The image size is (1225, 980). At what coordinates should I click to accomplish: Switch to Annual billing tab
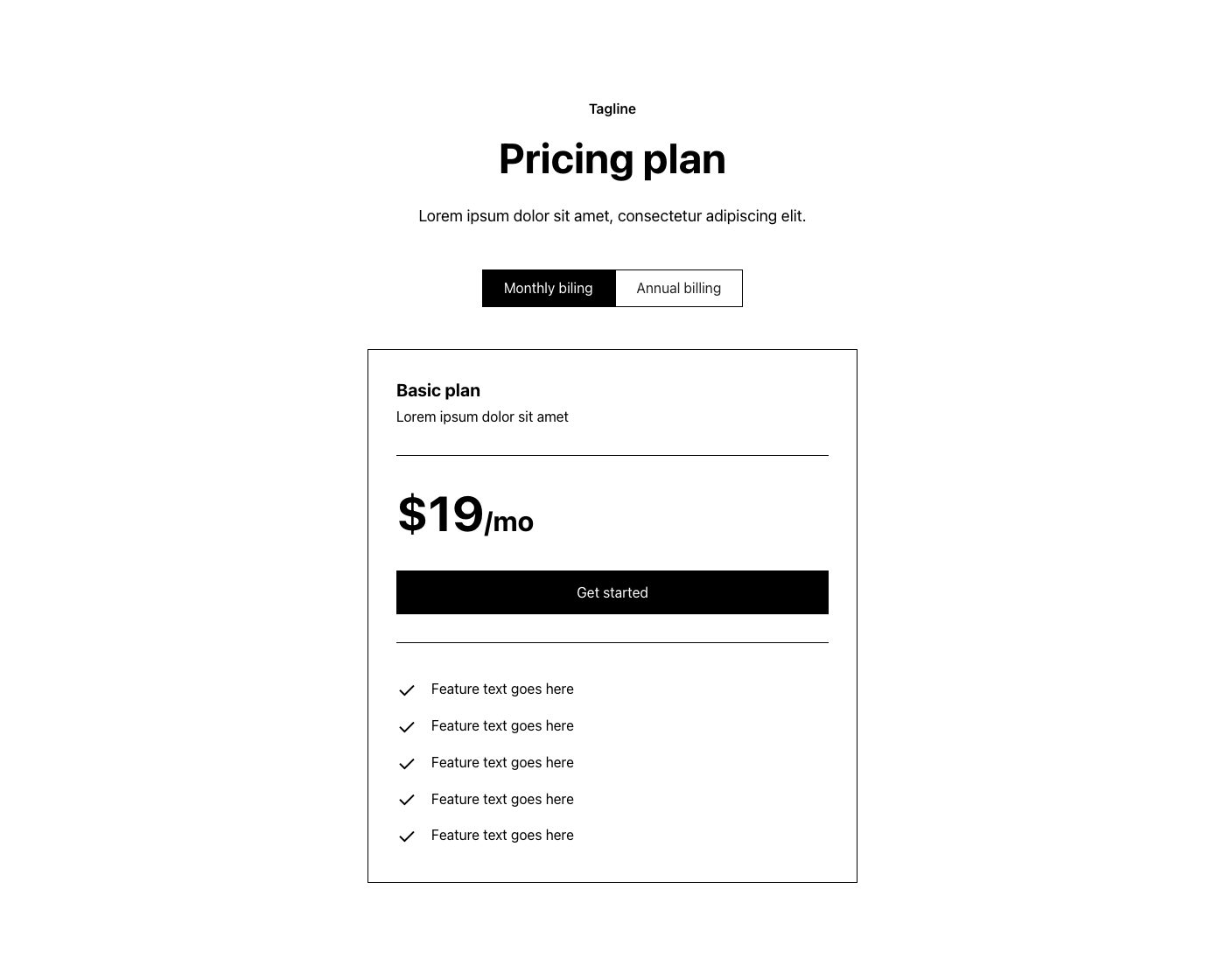pos(679,289)
